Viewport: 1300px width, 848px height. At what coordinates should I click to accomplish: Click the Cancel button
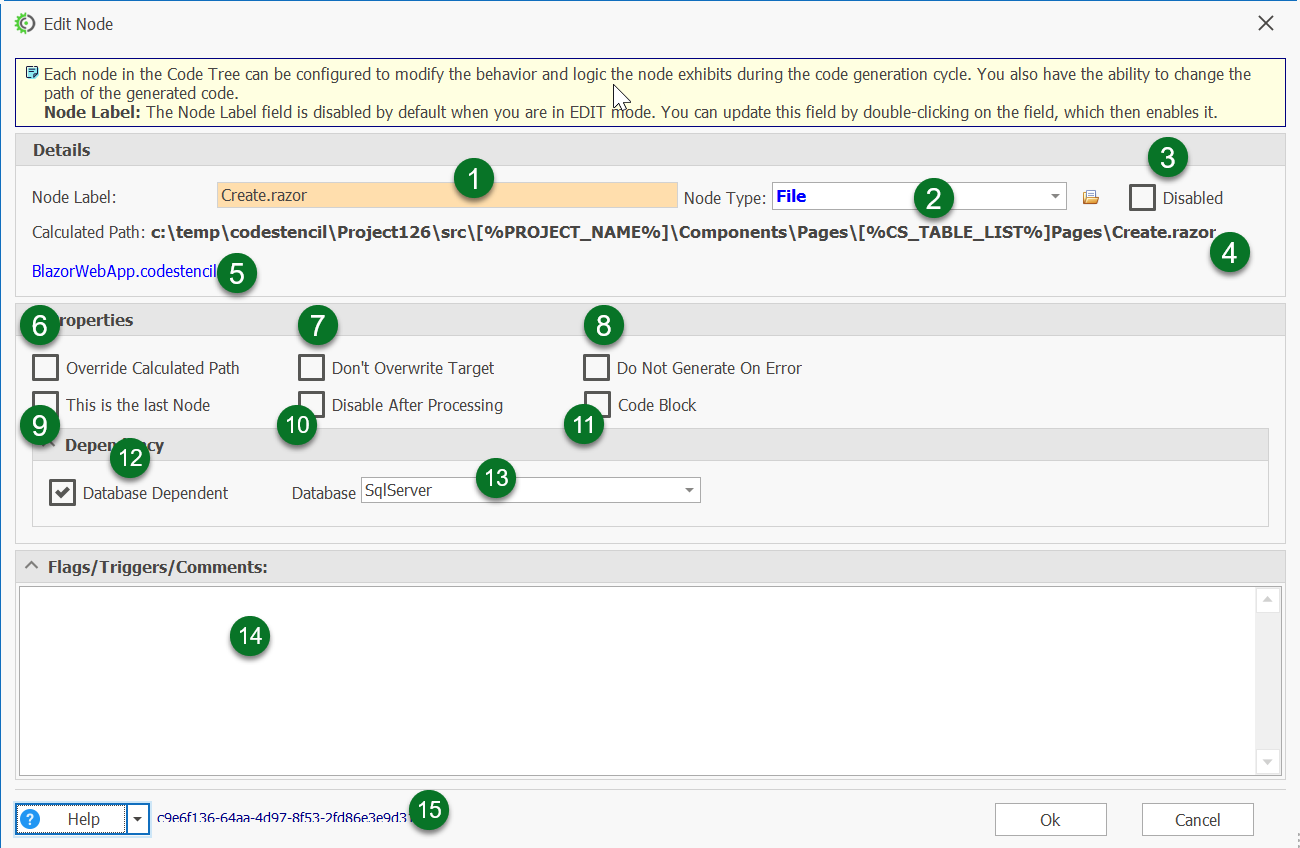[x=1197, y=819]
